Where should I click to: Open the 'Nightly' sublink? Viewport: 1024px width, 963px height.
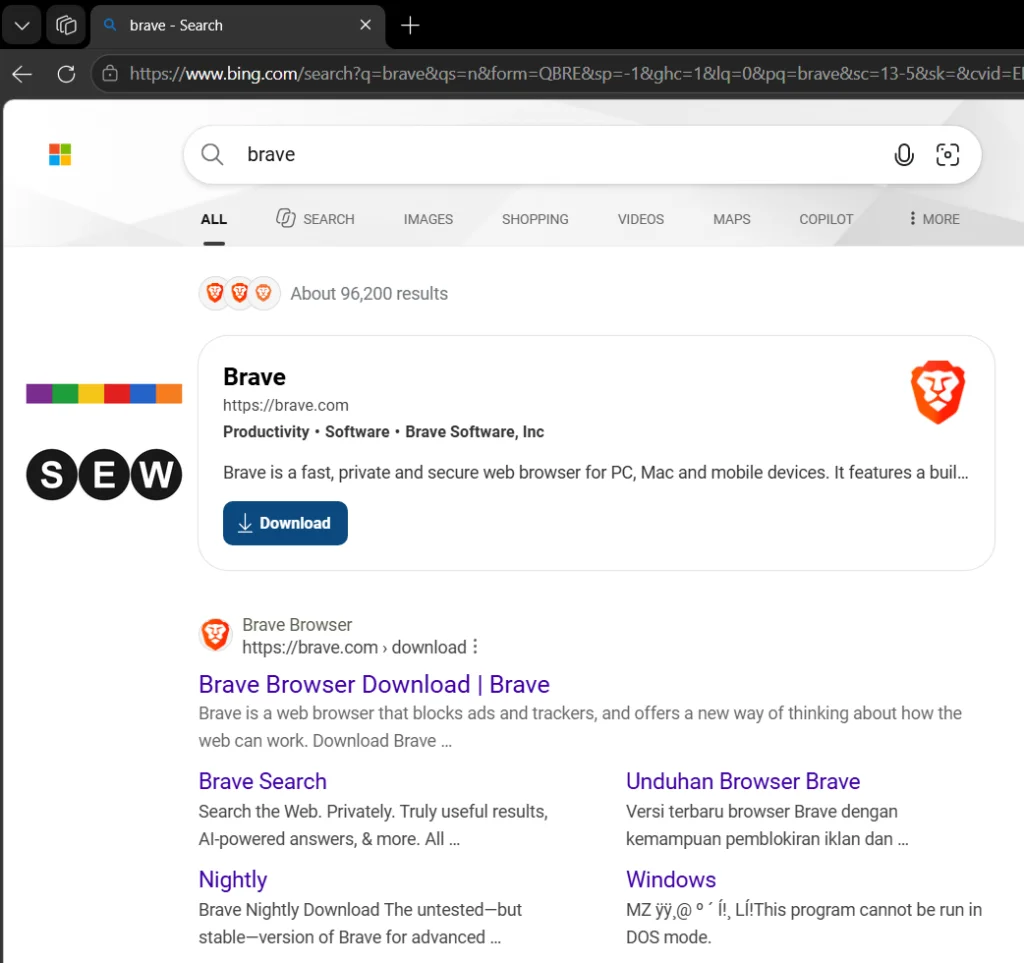tap(233, 879)
